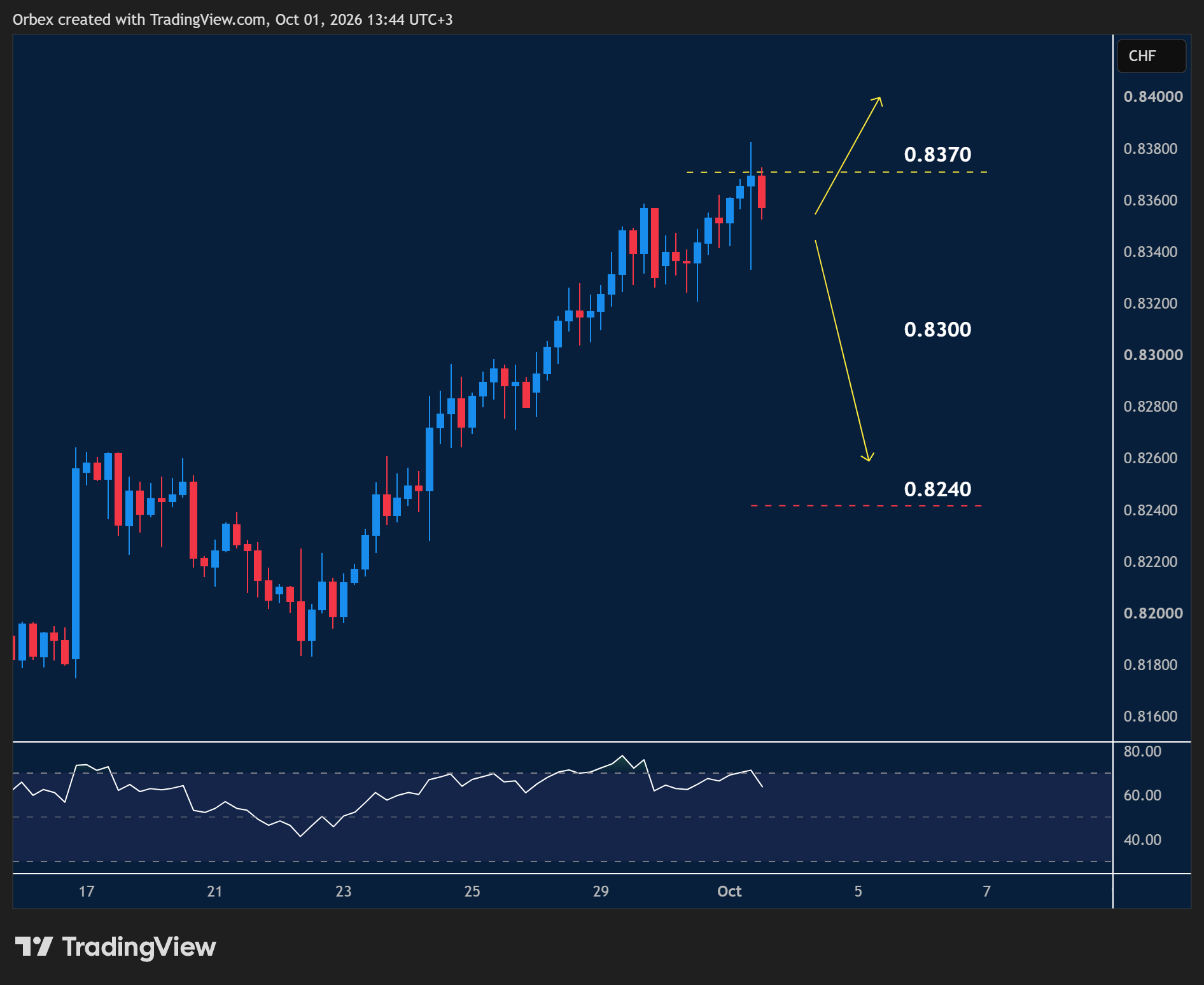The height and width of the screenshot is (985, 1204).
Task: Click date label 17 on time axis
Action: 87,891
